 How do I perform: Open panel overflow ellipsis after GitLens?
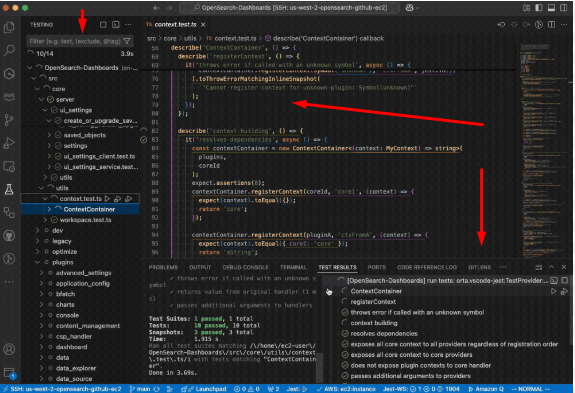tap(503, 267)
